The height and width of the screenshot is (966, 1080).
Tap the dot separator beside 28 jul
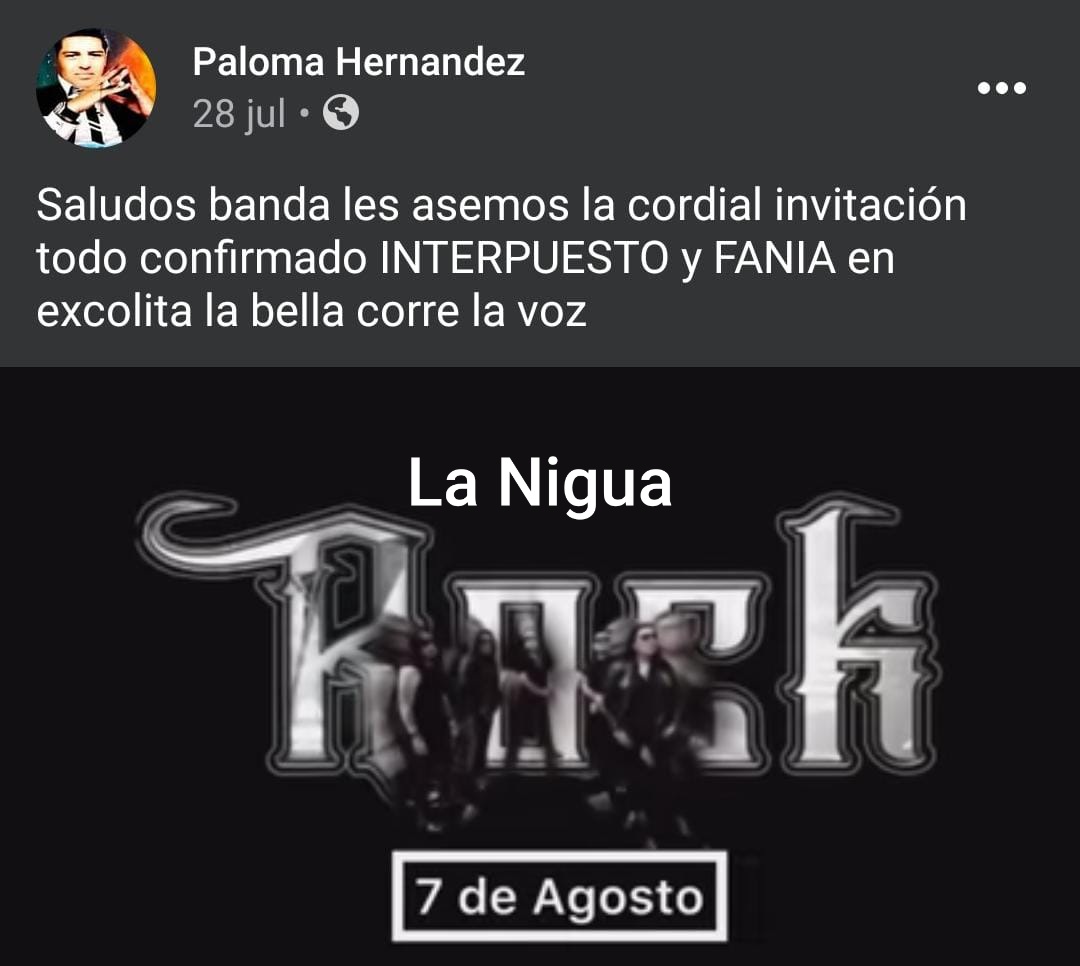(304, 114)
